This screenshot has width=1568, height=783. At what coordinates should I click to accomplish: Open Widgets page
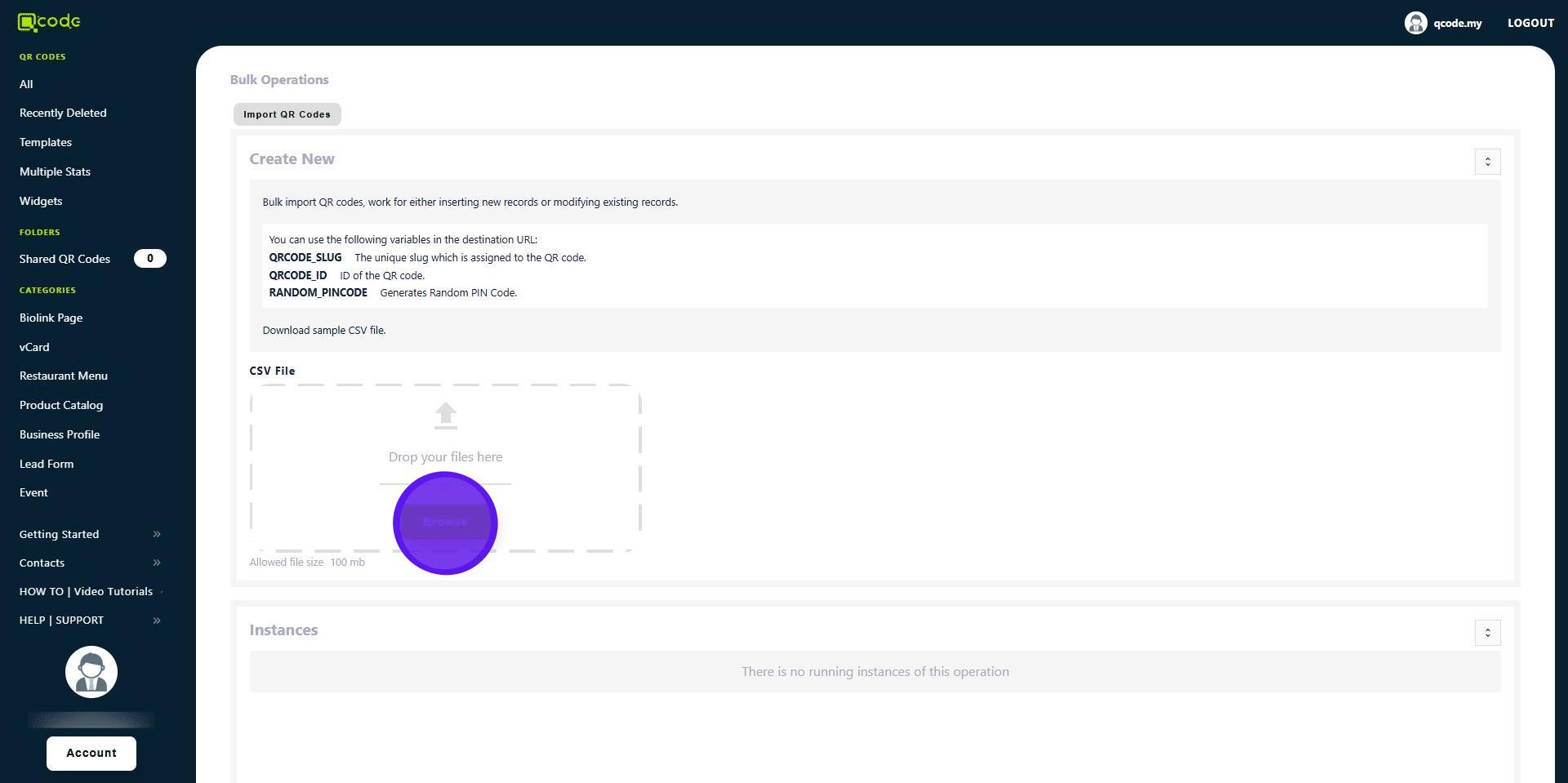point(41,201)
